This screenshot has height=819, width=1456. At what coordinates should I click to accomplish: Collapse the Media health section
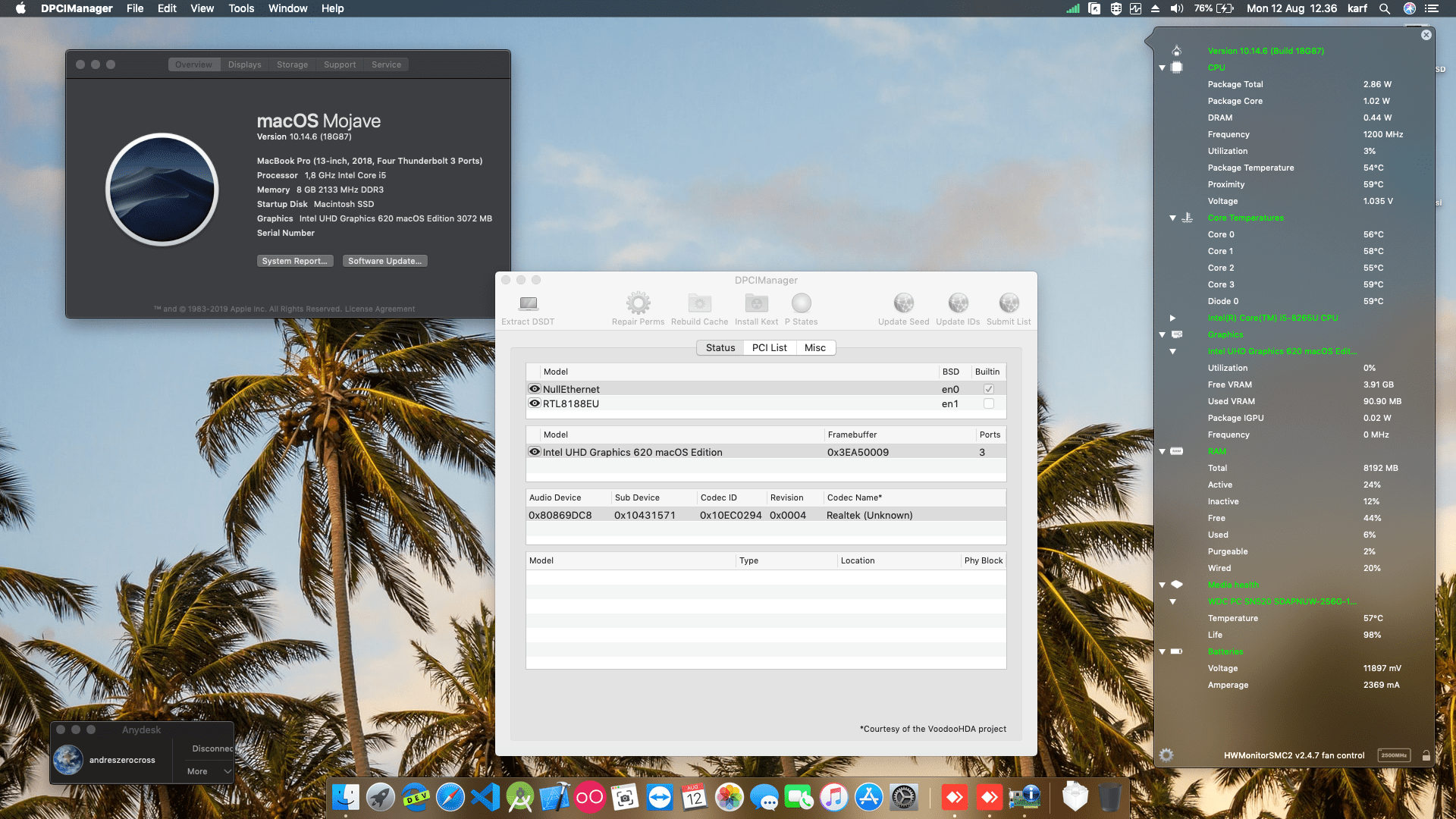point(1163,585)
